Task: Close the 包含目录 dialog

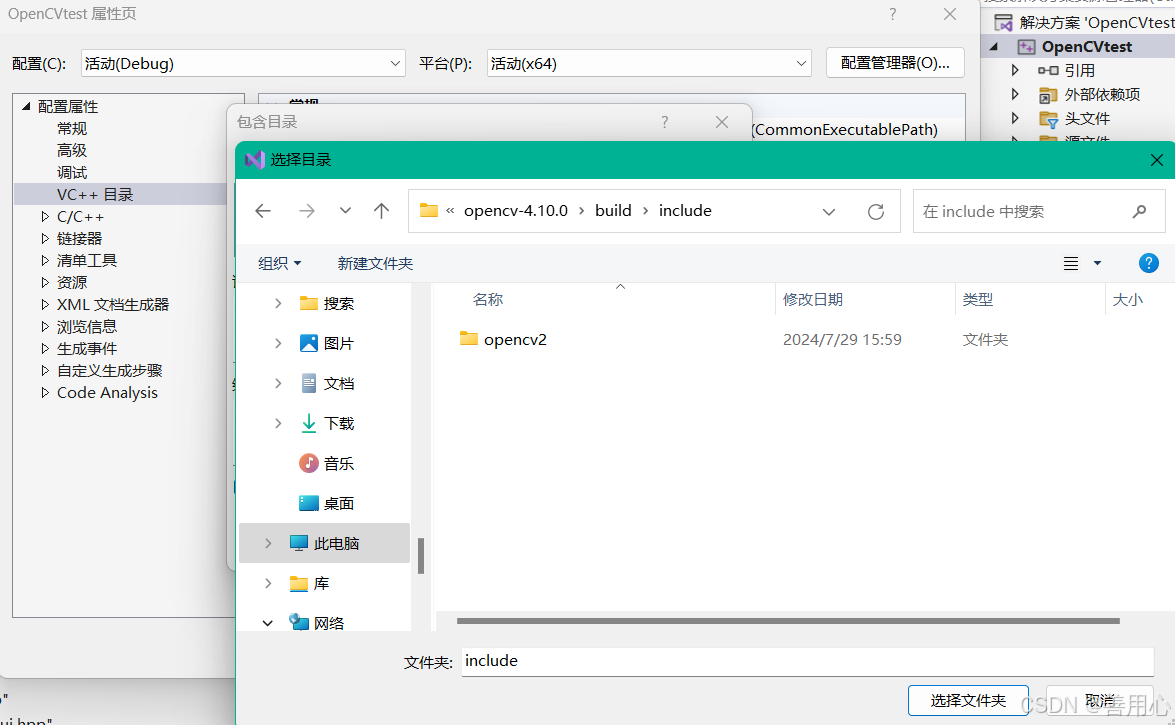Action: pos(722,122)
